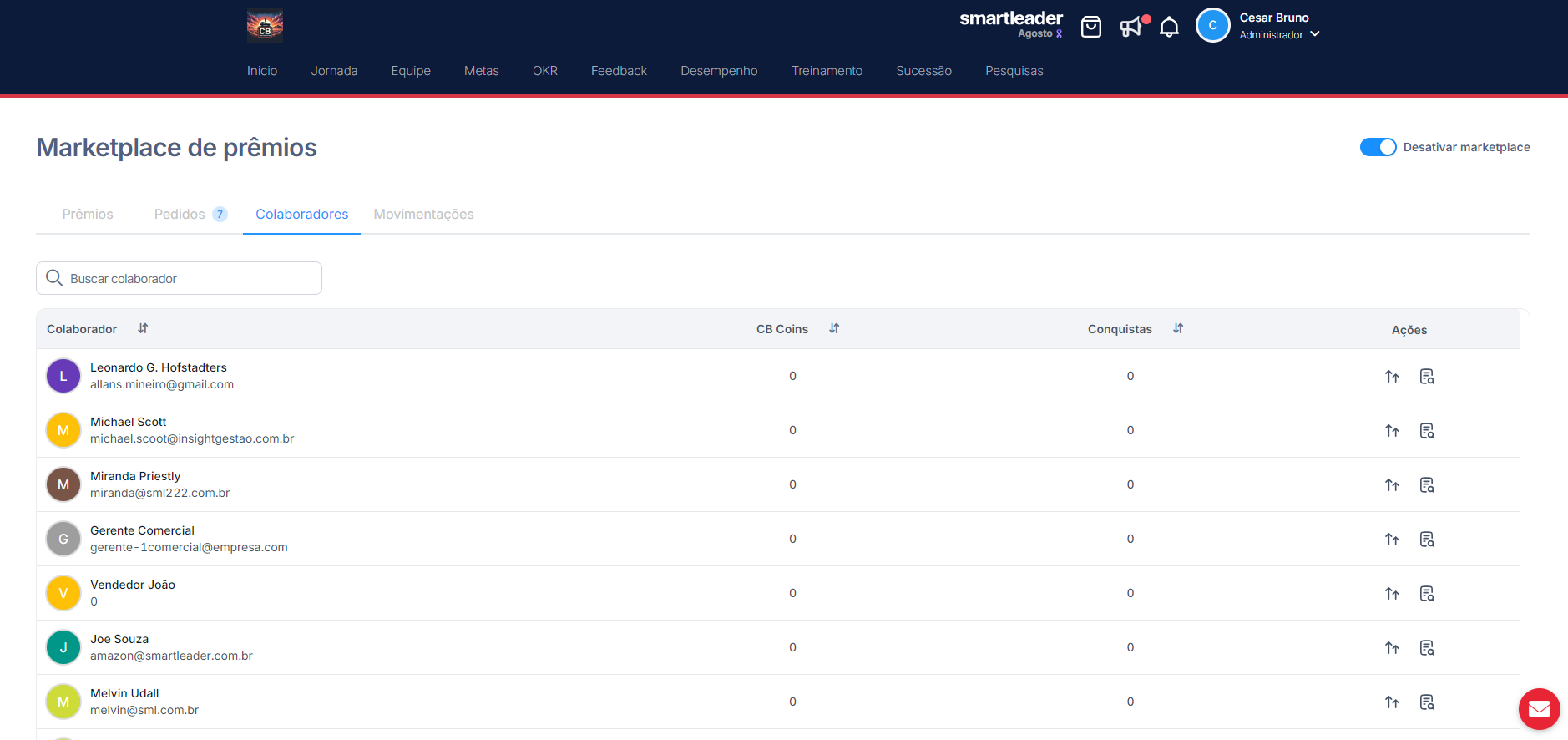Click Cesar Bruno's profile avatar

[x=1212, y=25]
